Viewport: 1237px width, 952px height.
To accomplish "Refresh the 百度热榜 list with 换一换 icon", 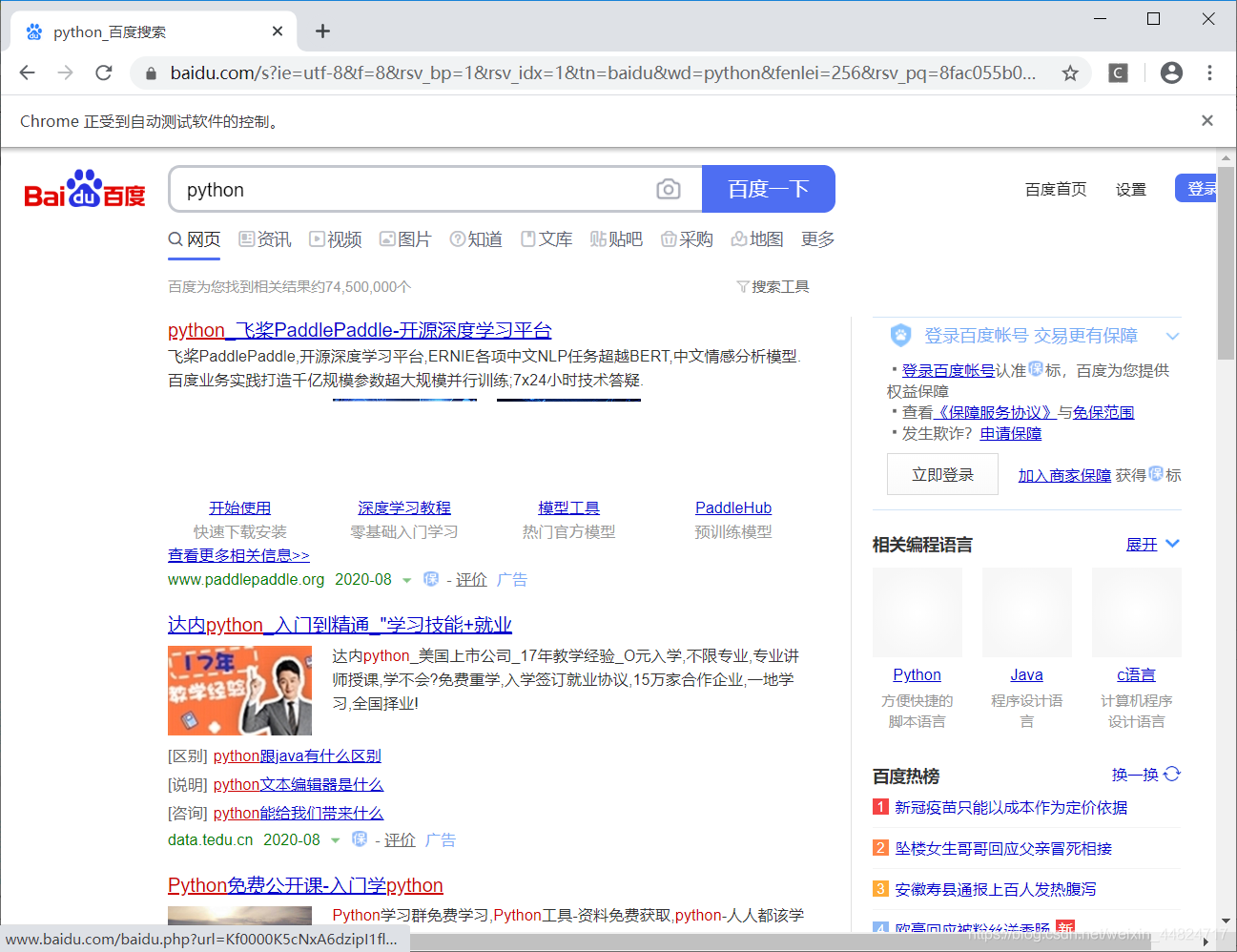I will click(x=1172, y=774).
